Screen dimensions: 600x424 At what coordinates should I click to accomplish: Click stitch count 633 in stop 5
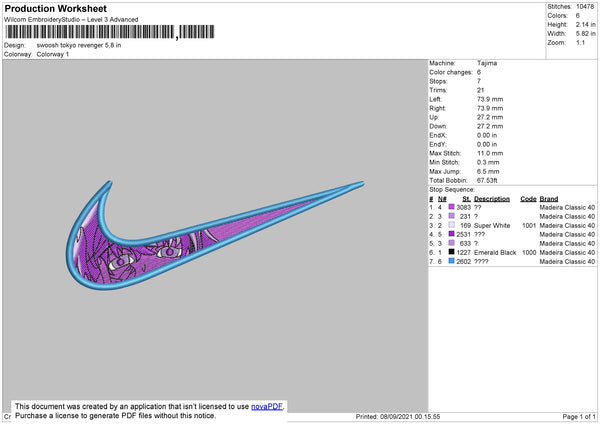[x=465, y=243]
